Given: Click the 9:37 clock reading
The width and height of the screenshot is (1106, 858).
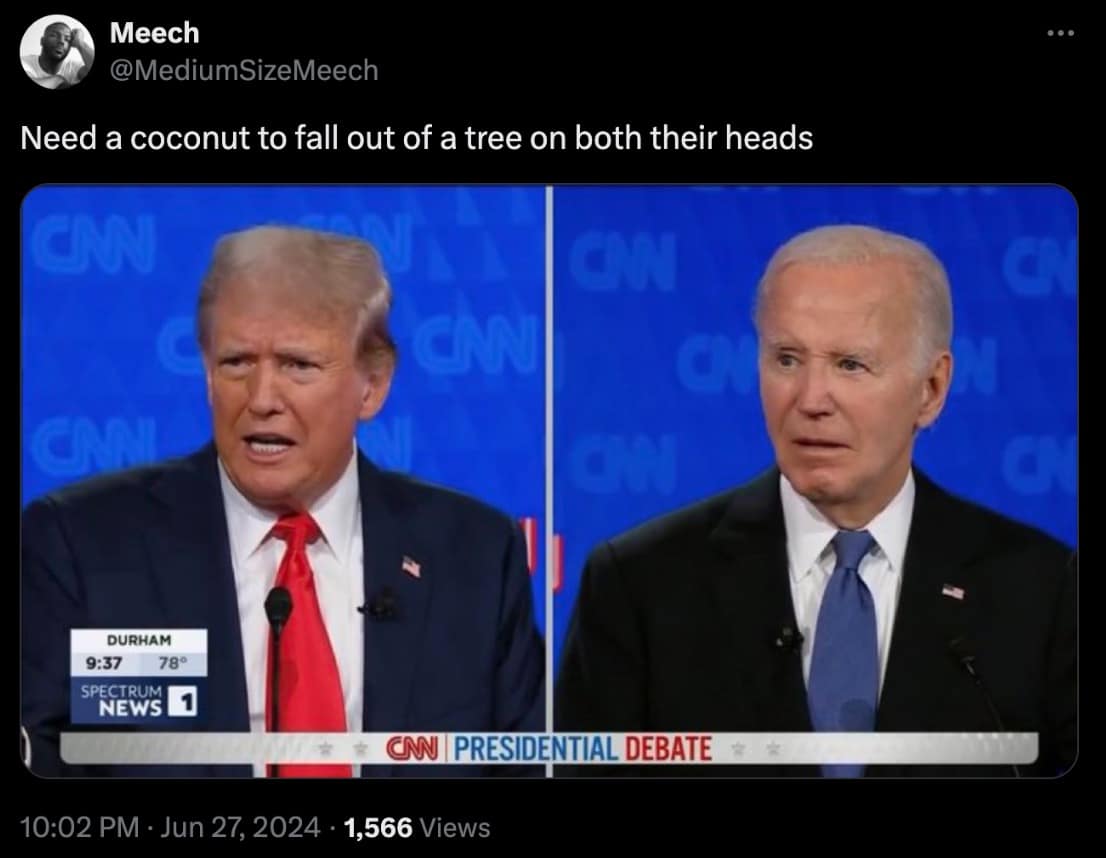Looking at the screenshot, I should point(104,663).
